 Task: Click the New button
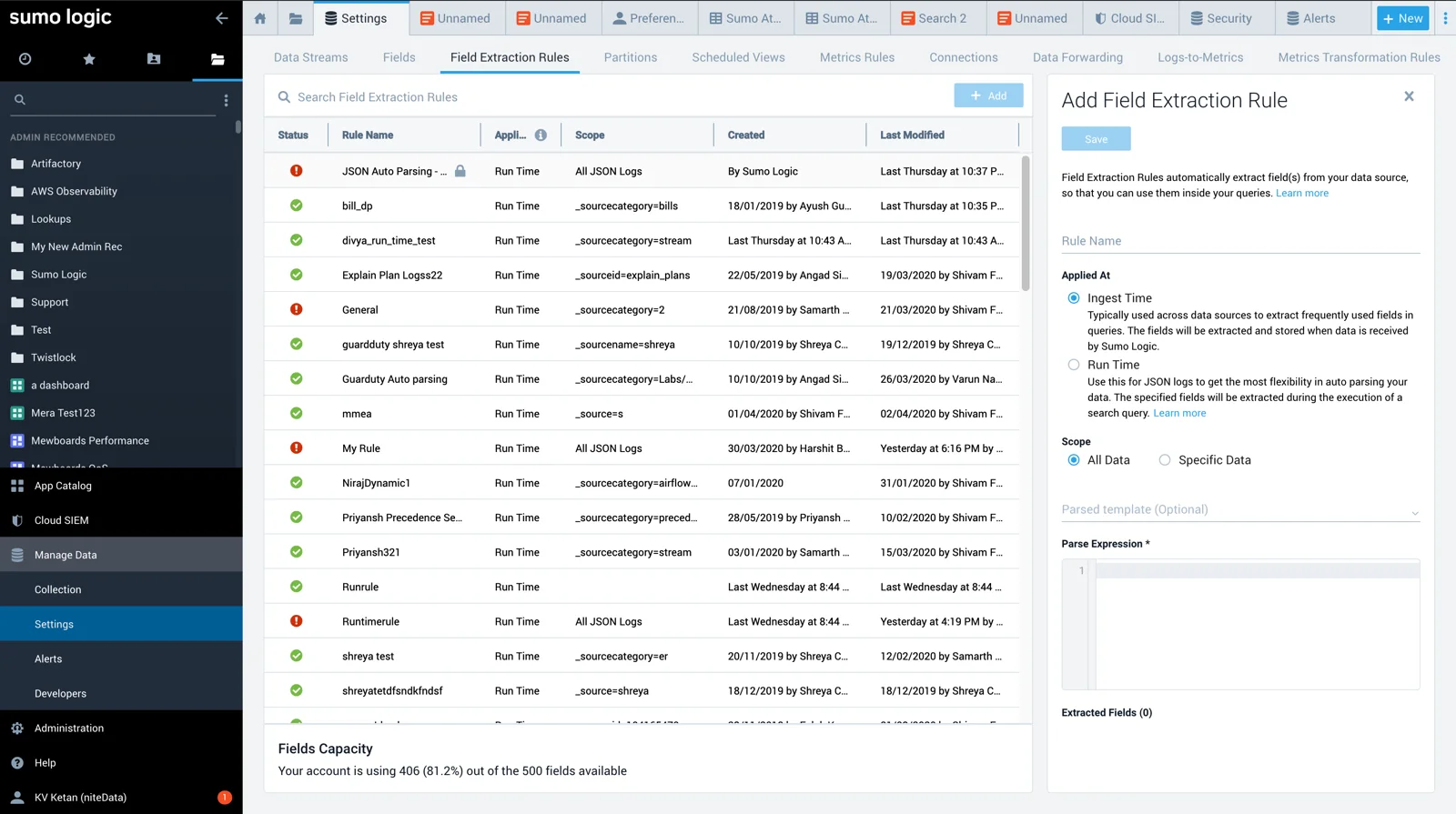(x=1402, y=18)
